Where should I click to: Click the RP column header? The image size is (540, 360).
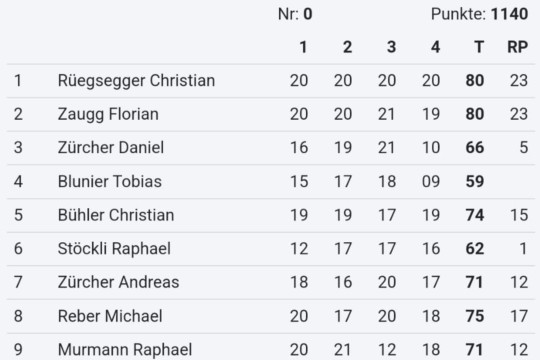(x=518, y=47)
